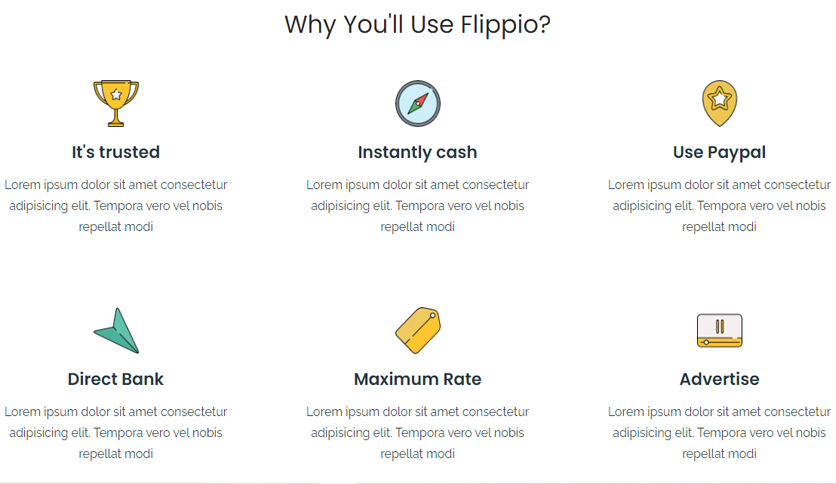Click the video player pause icon
This screenshot has width=836, height=484.
[x=719, y=330]
